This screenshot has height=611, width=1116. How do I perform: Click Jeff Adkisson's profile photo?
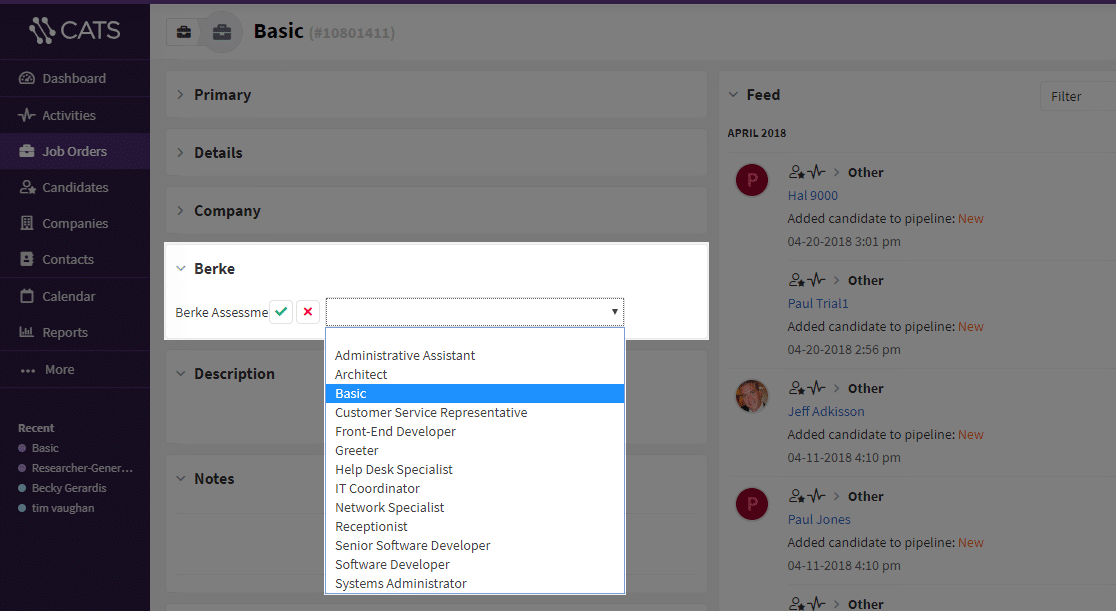[x=752, y=396]
